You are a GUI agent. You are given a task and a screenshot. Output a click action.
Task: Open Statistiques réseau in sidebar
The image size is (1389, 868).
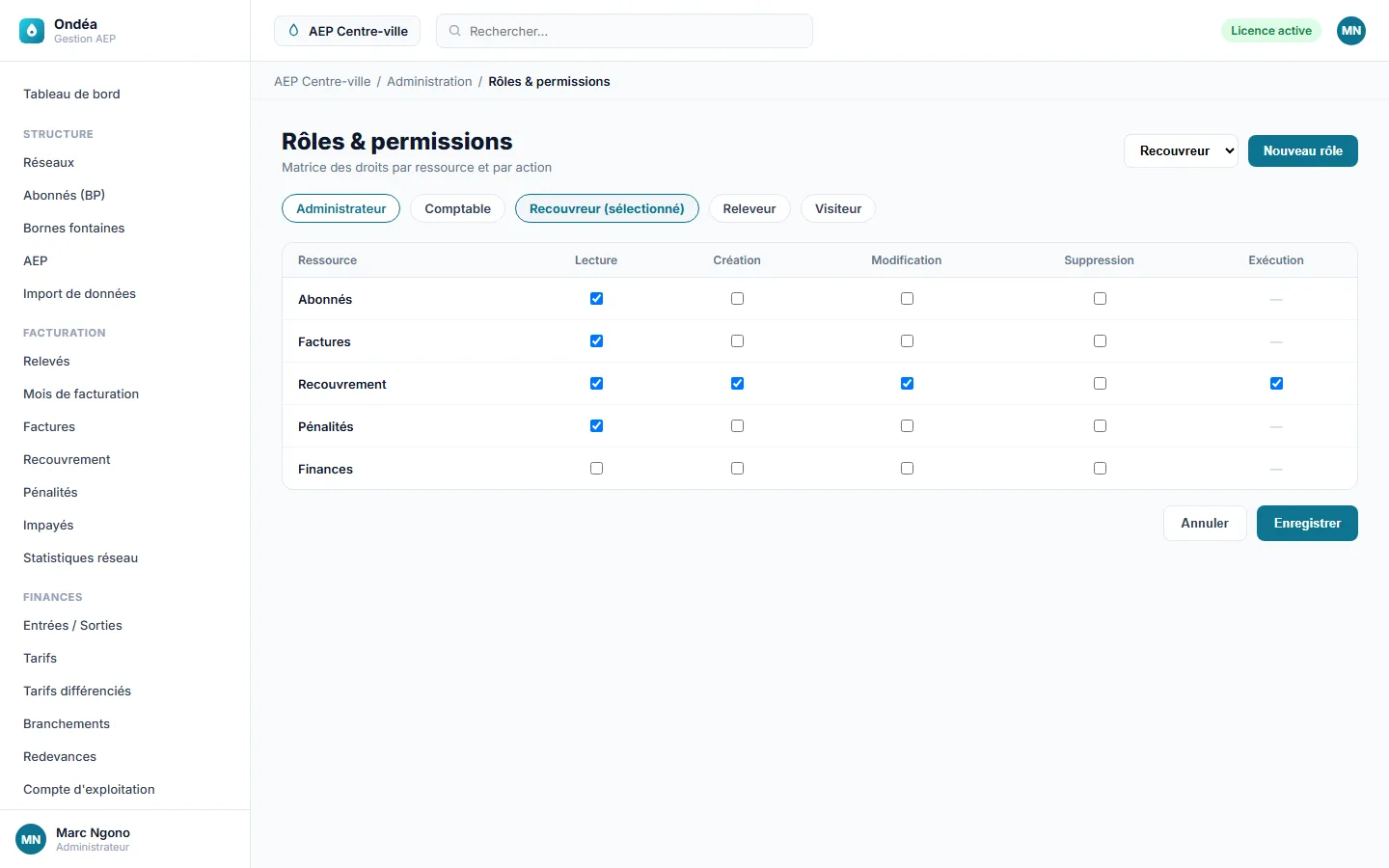pyautogui.click(x=125, y=557)
